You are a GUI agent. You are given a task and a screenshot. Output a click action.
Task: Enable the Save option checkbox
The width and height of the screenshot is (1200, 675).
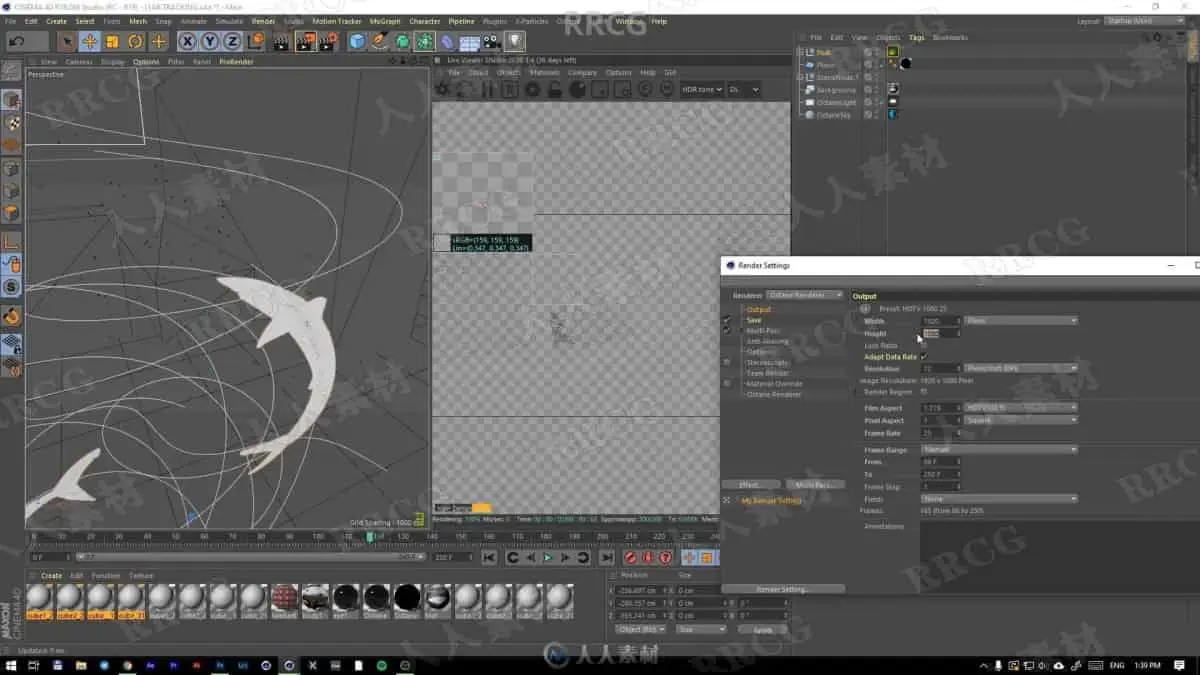[727, 320]
